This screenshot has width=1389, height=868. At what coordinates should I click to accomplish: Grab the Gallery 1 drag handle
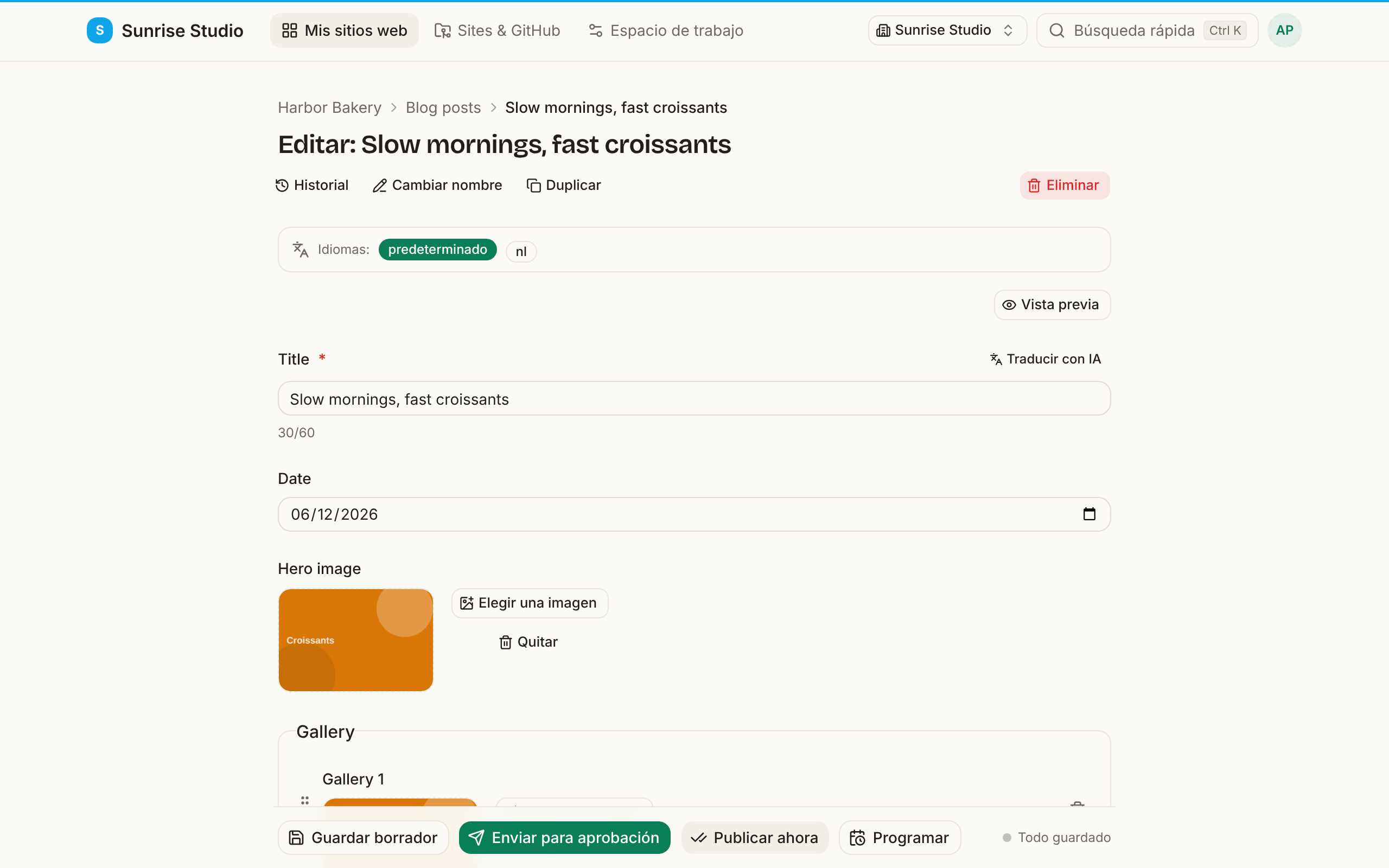(305, 801)
